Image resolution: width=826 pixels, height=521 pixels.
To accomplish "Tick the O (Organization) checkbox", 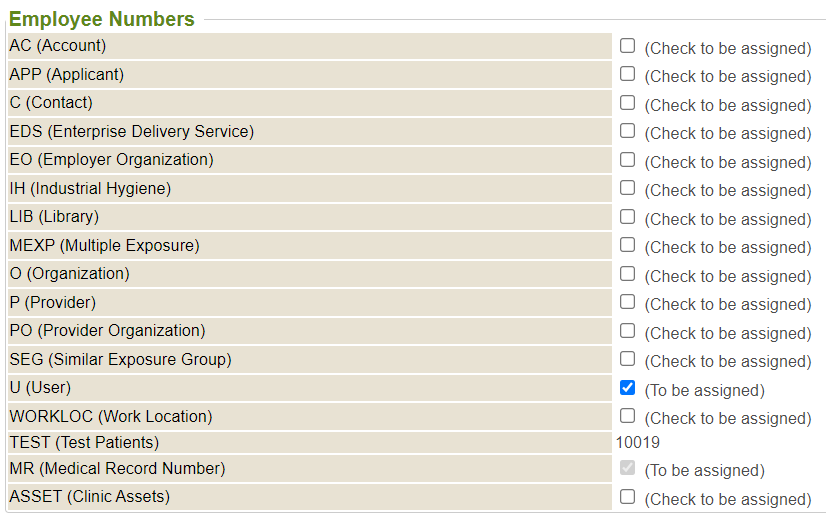I will click(627, 274).
